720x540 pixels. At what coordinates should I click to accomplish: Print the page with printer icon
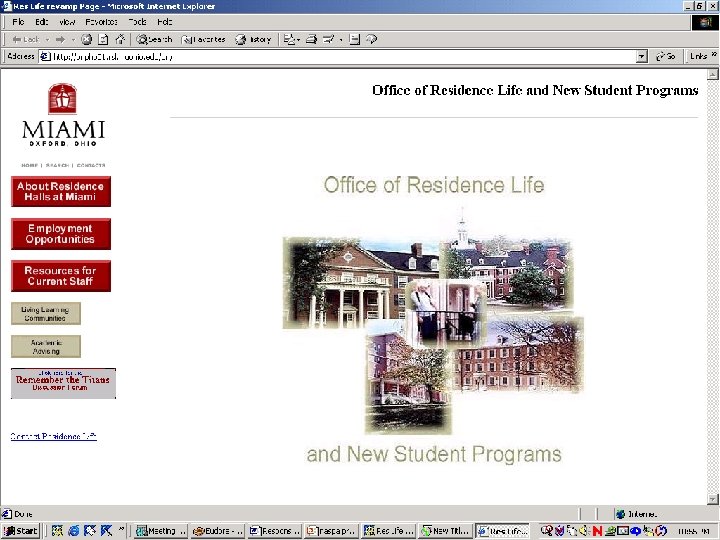pos(311,39)
